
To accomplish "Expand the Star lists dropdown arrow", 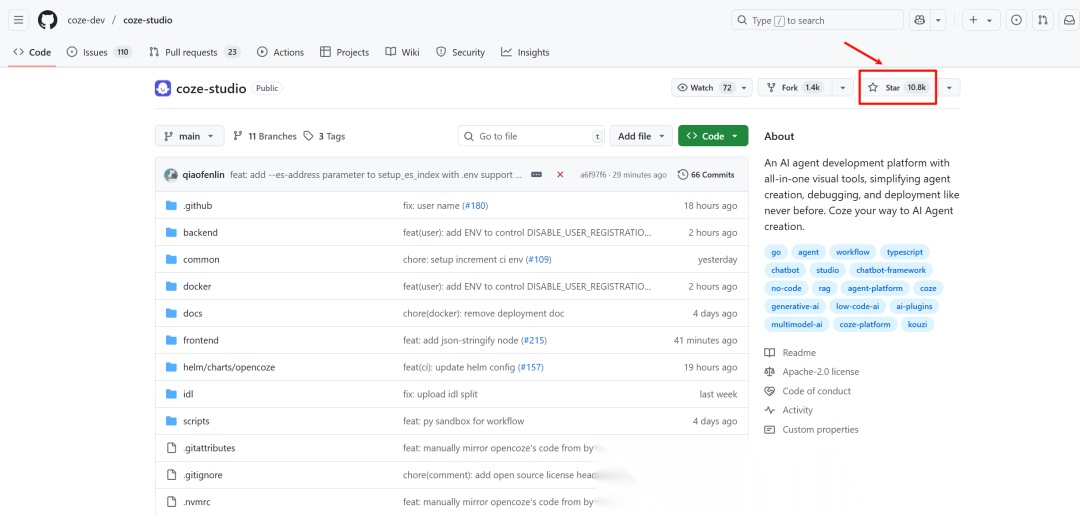I will (x=950, y=88).
